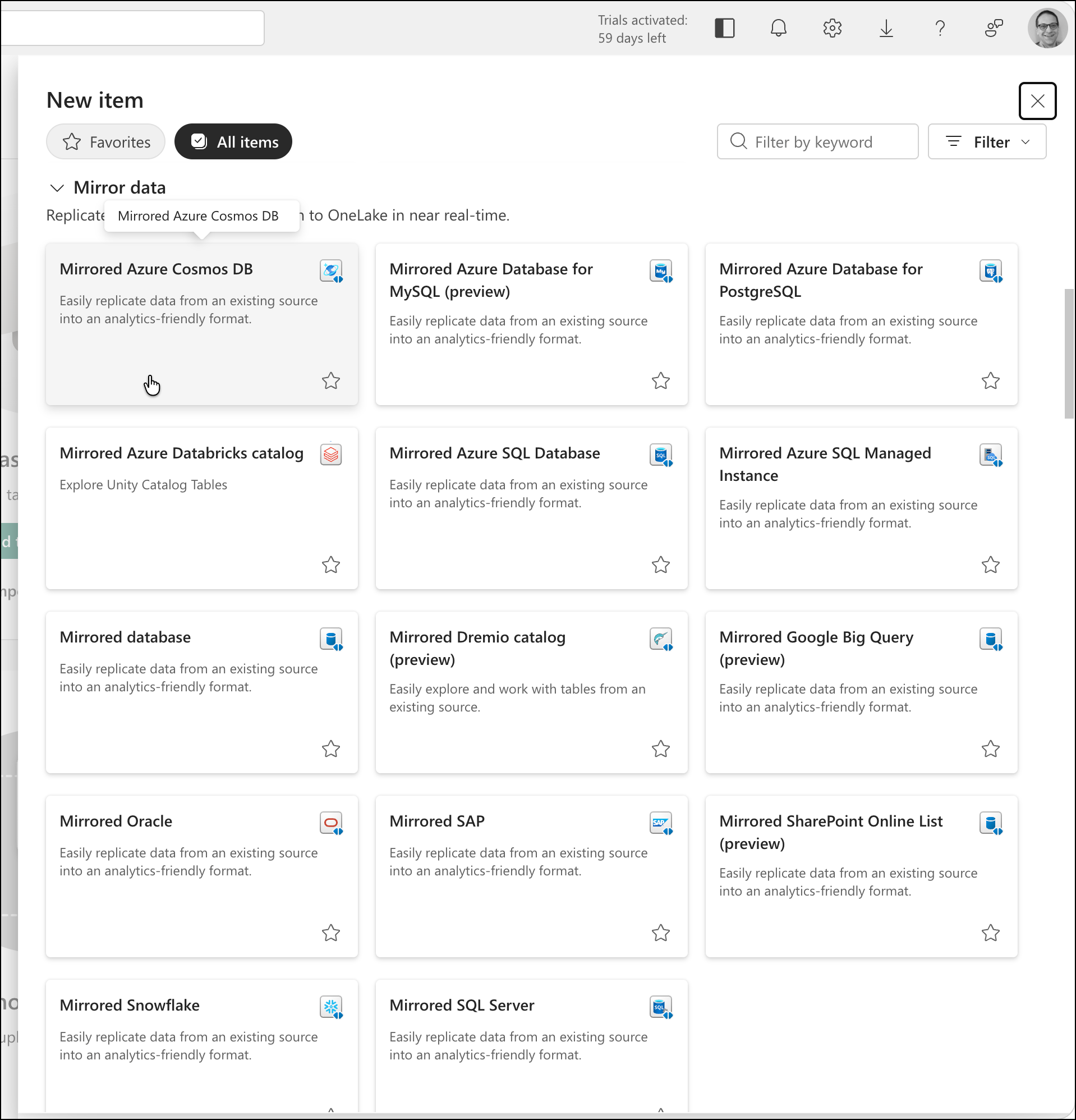Click the Mirrored Google Big Query icon

990,639
